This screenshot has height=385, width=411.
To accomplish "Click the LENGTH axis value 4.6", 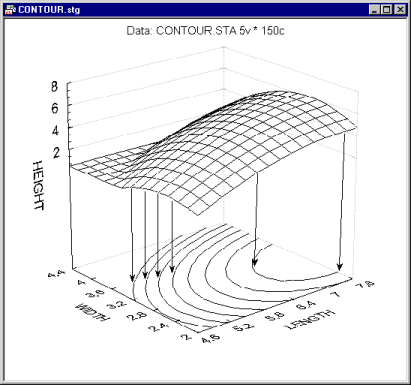I will click(211, 338).
